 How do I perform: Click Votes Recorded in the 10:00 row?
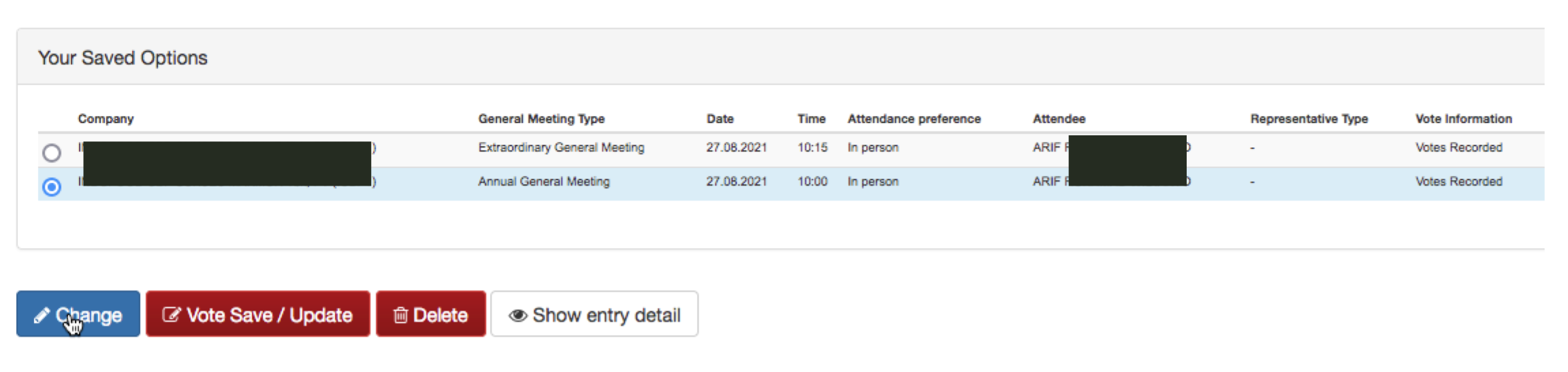pyautogui.click(x=1458, y=182)
